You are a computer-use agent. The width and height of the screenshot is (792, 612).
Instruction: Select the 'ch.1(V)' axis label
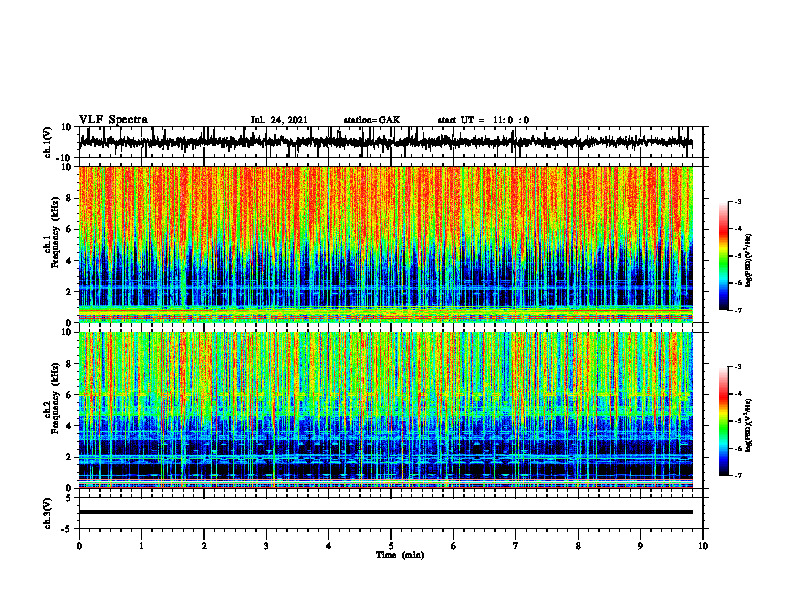coord(48,142)
